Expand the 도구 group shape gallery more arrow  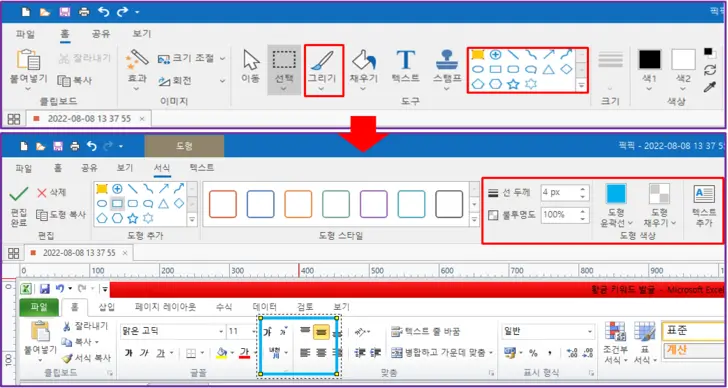click(580, 85)
